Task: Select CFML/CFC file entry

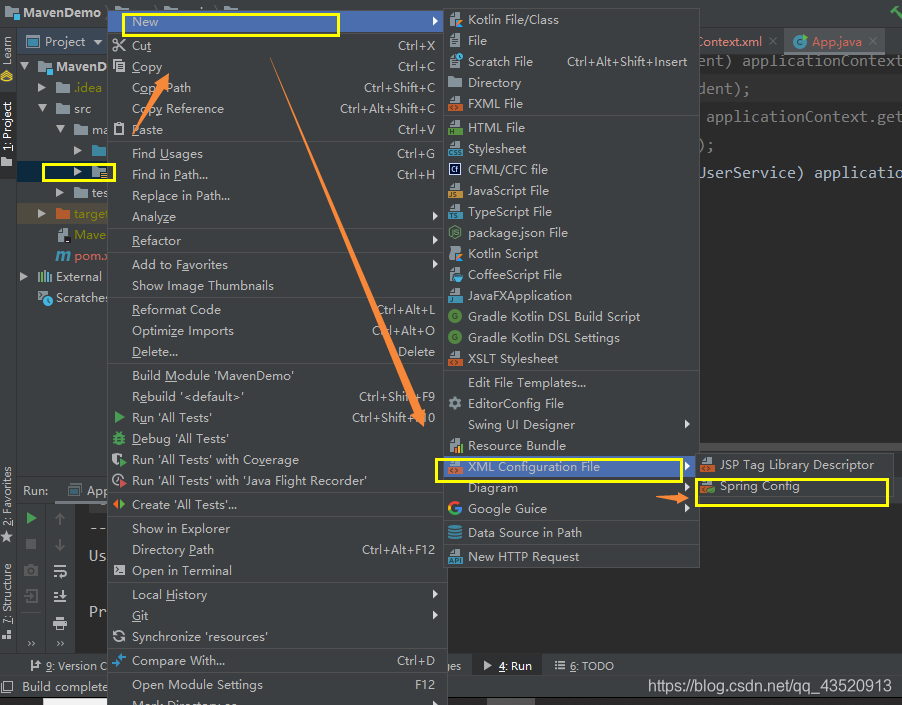Action: coord(571,170)
